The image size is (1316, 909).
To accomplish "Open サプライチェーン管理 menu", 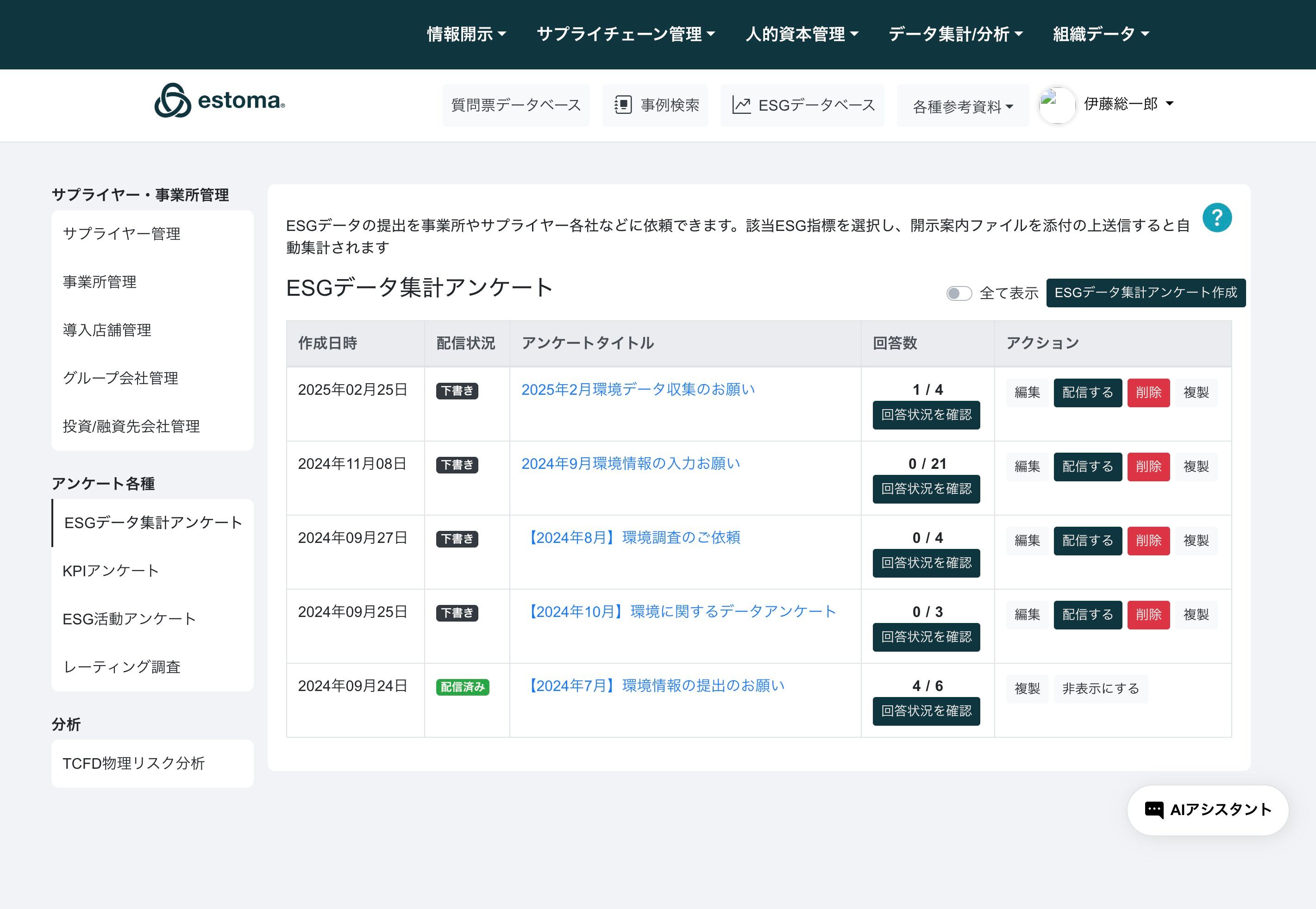I will (x=626, y=34).
